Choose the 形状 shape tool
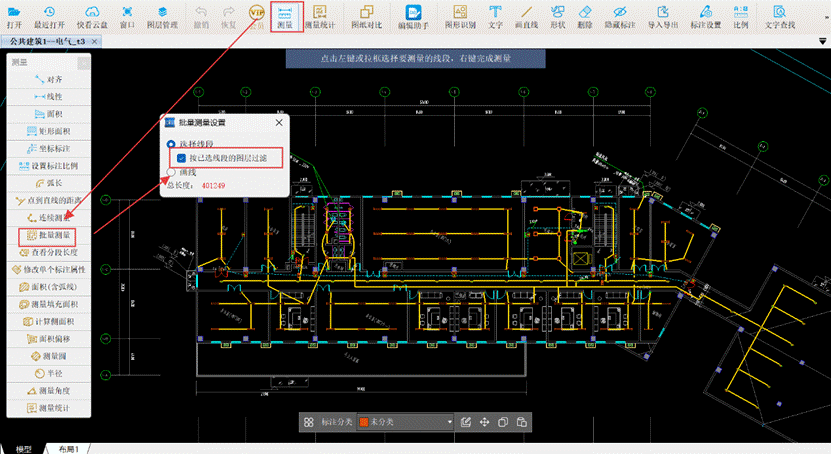 point(558,17)
